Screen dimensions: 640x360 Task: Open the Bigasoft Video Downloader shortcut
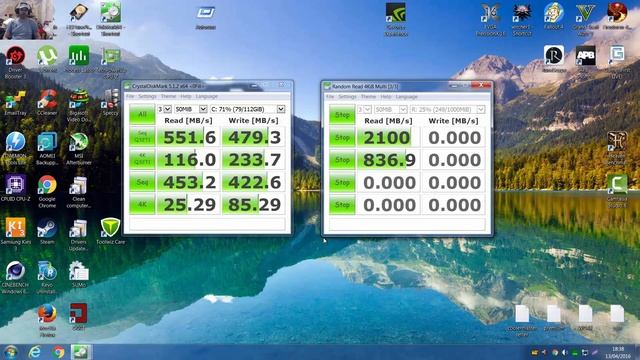[x=79, y=105]
